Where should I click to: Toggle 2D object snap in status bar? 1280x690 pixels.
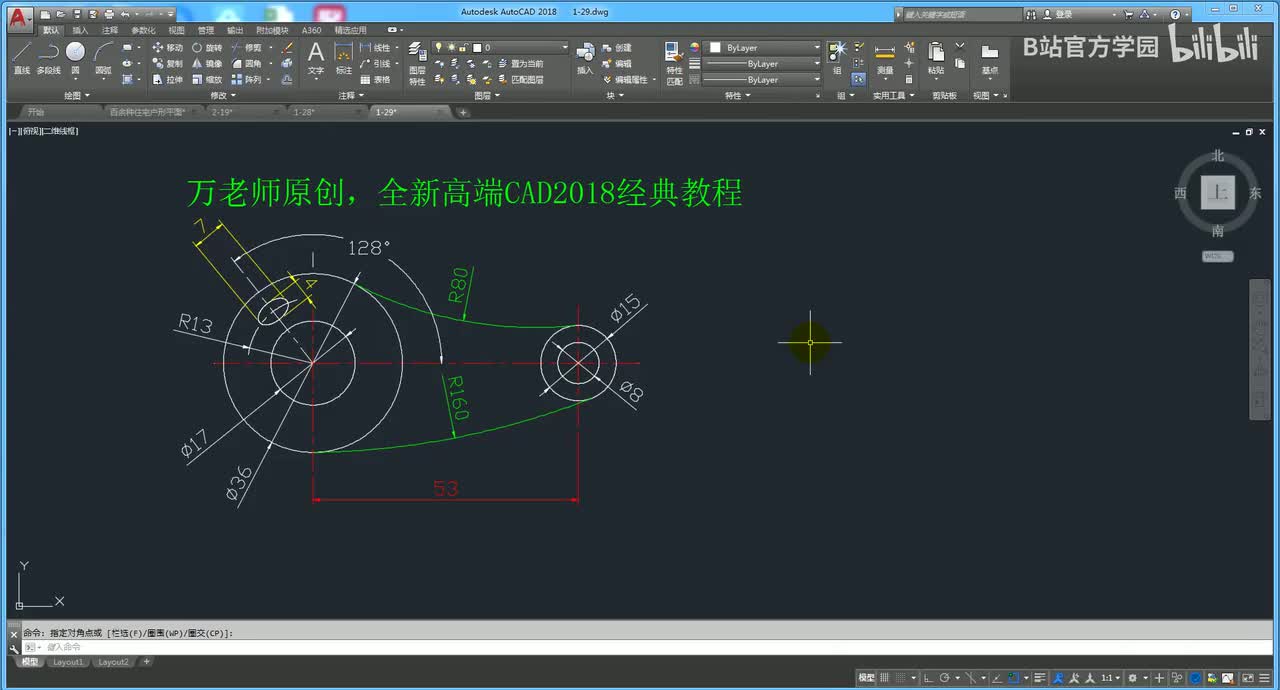click(x=1014, y=678)
